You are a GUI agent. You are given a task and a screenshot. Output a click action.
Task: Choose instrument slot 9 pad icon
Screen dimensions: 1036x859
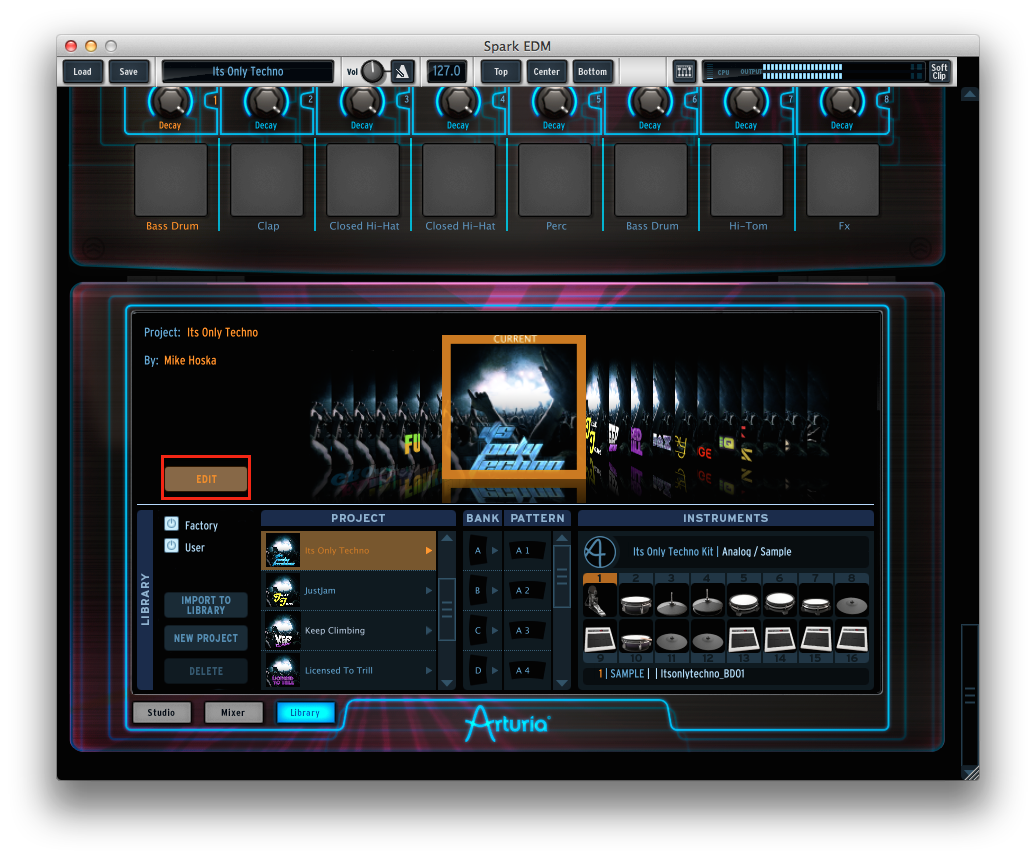click(x=599, y=638)
